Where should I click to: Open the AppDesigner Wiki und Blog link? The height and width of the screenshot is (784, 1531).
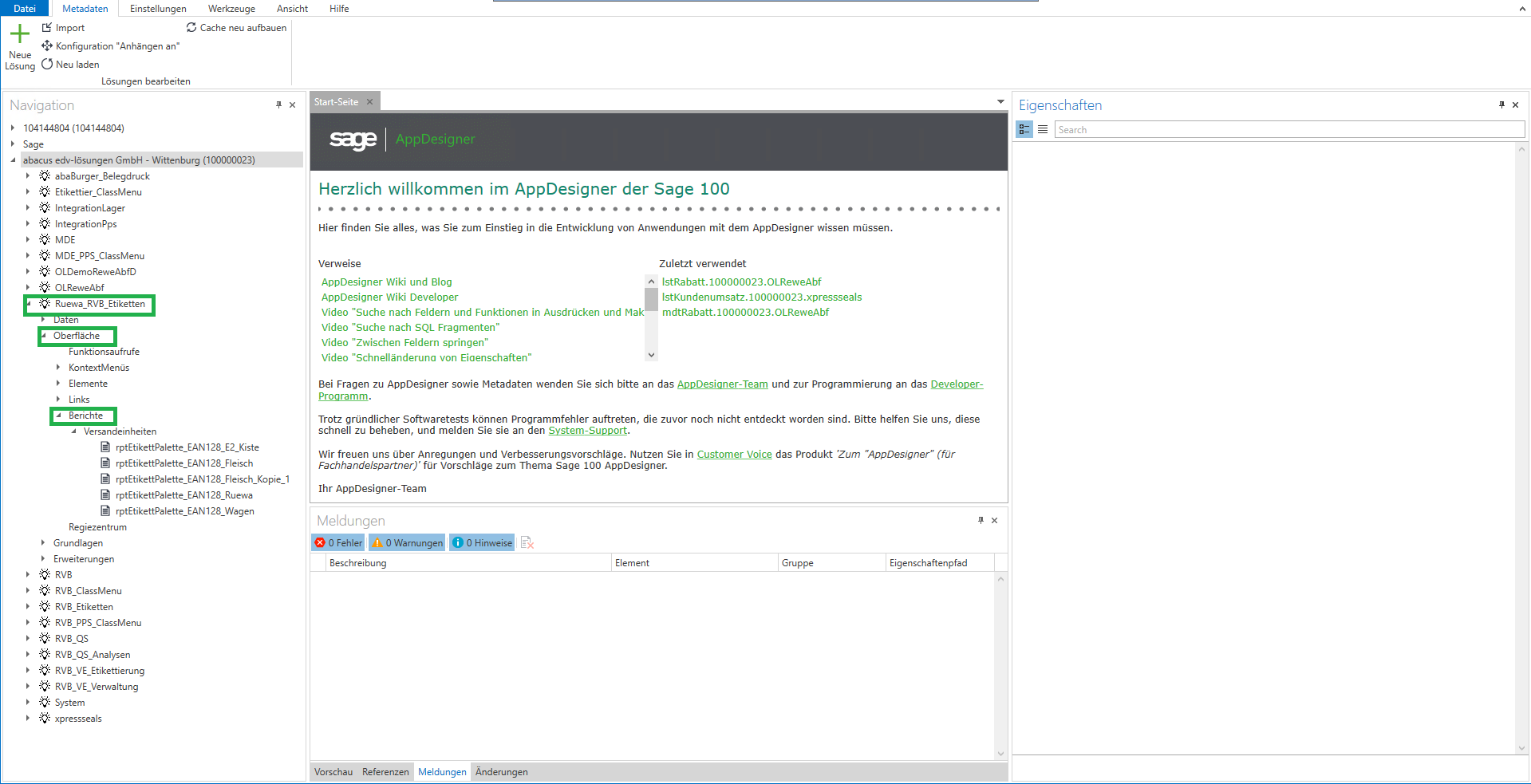(386, 282)
